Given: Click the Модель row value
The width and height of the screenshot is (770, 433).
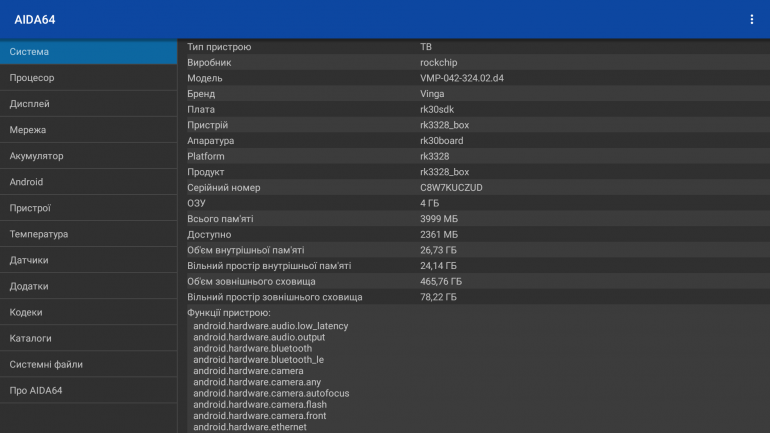Looking at the screenshot, I should click(x=461, y=78).
